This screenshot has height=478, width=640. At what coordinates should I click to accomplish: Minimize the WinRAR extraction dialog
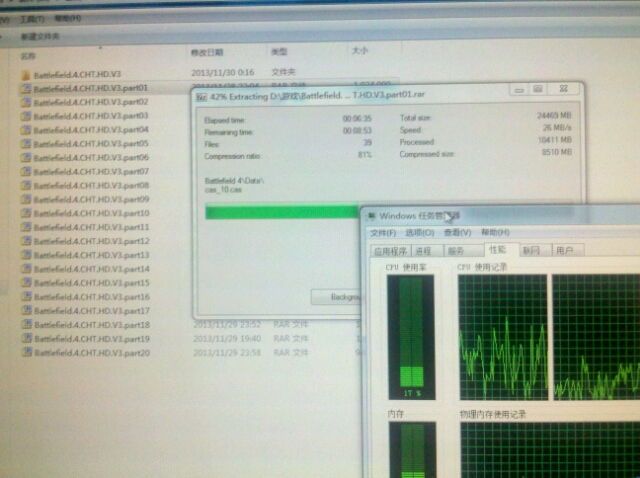coord(519,89)
